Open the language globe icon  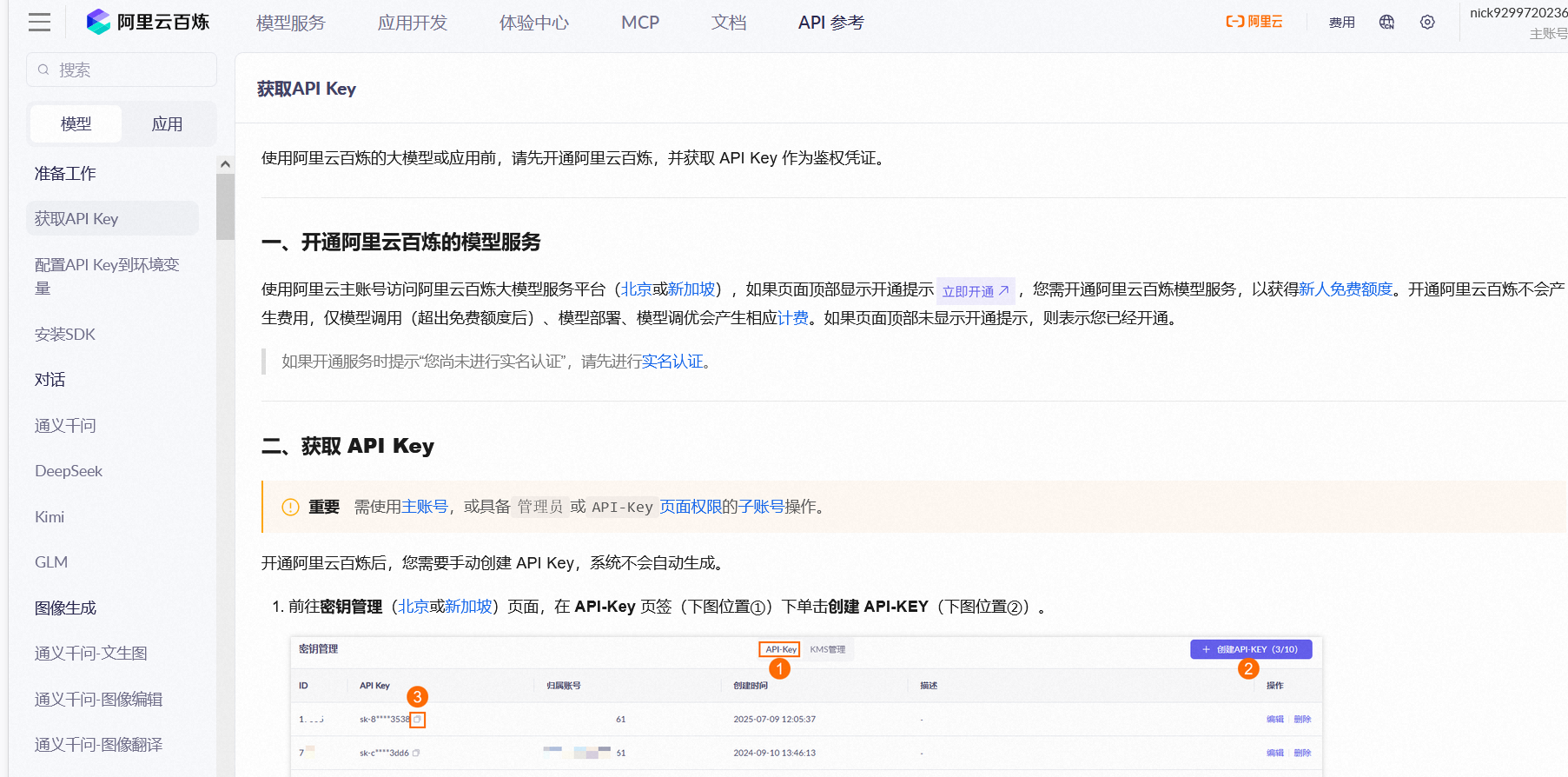(x=1386, y=22)
